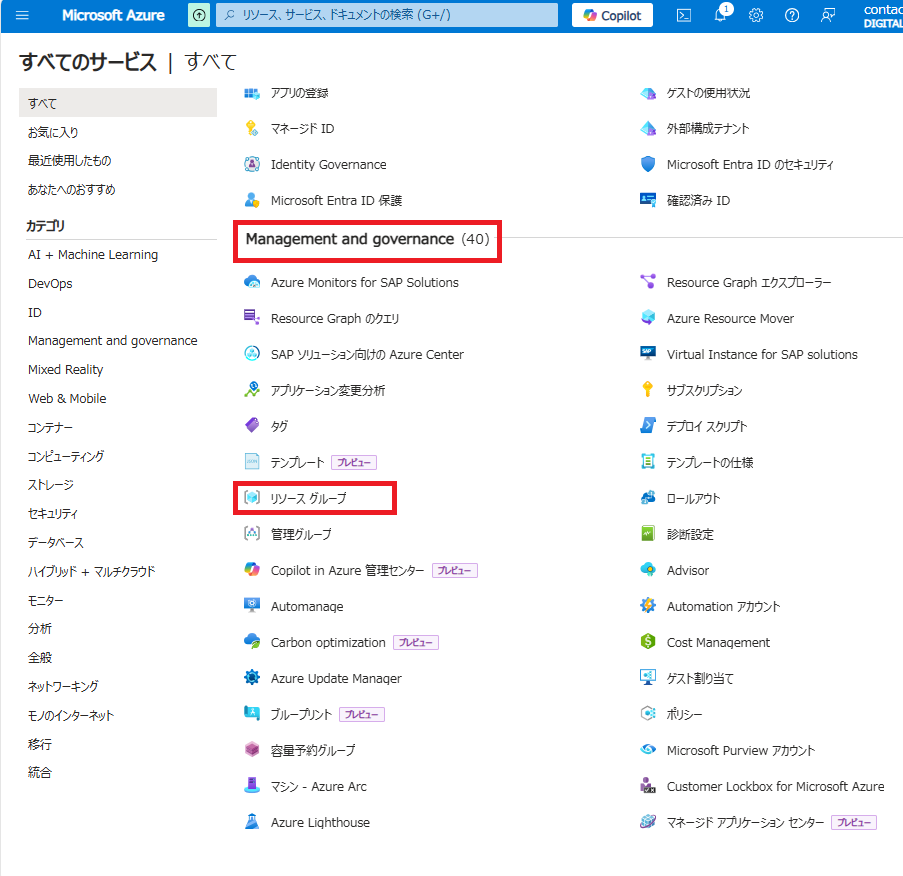Select お気に入り in the sidebar
The height and width of the screenshot is (876, 903).
pos(53,132)
